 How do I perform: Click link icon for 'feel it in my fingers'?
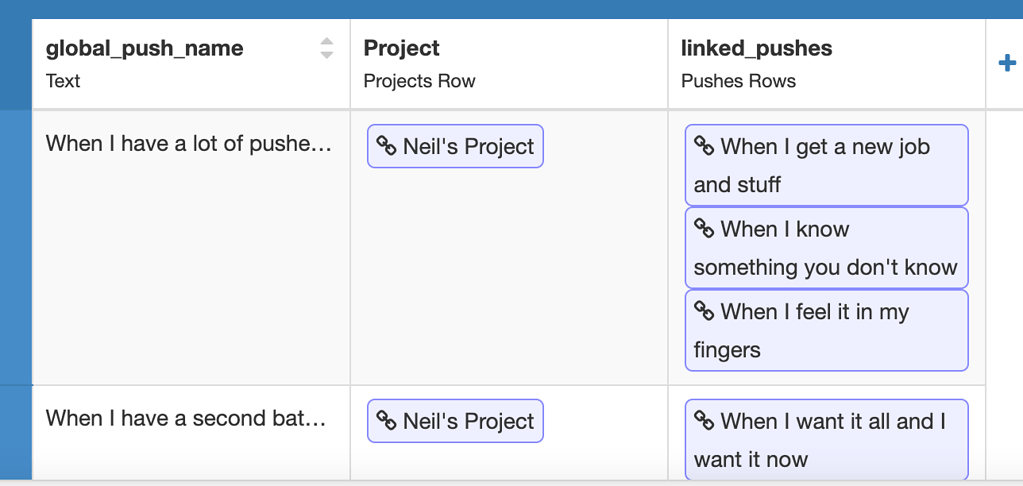(x=704, y=311)
